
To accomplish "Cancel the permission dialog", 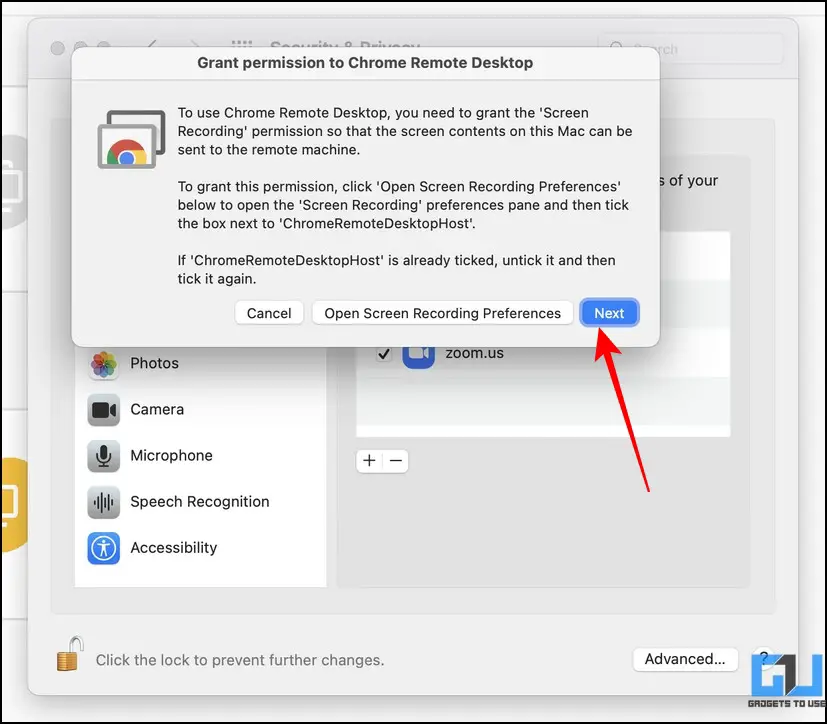I will 269,313.
